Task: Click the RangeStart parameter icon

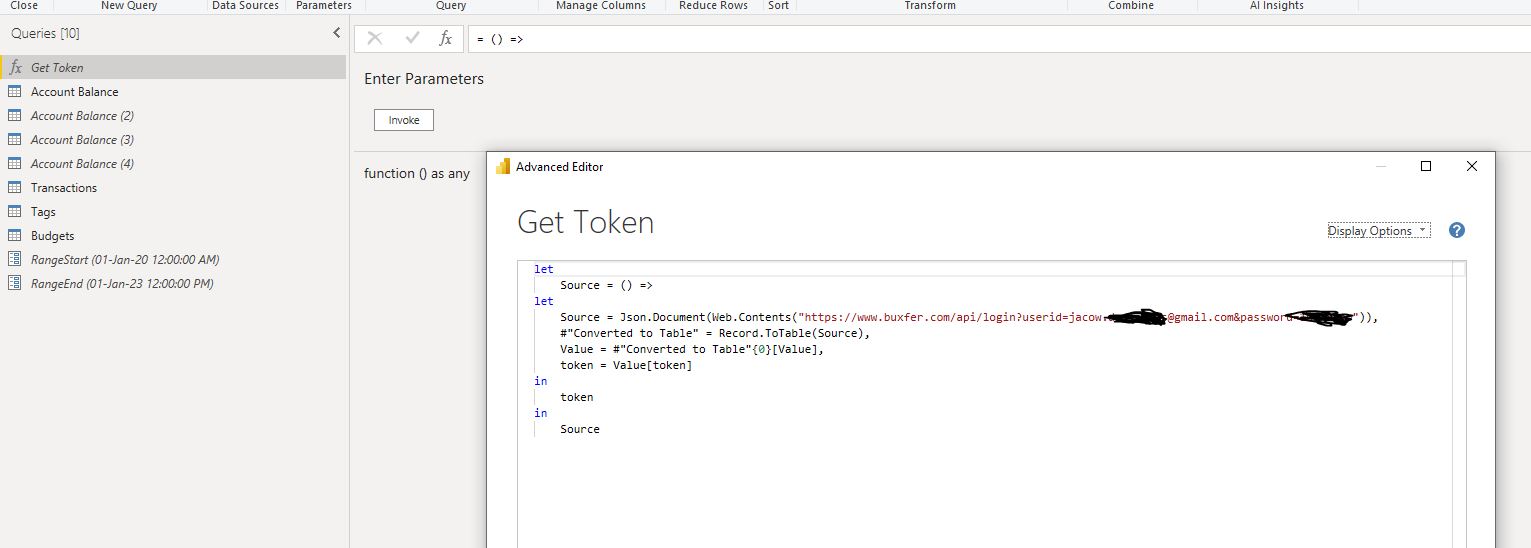Action: tap(15, 259)
